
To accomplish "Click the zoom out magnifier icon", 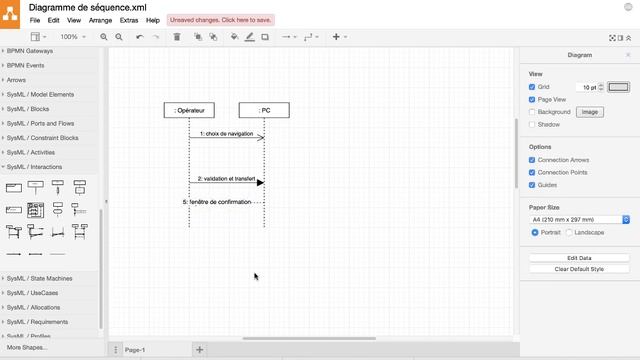I will pyautogui.click(x=119, y=37).
